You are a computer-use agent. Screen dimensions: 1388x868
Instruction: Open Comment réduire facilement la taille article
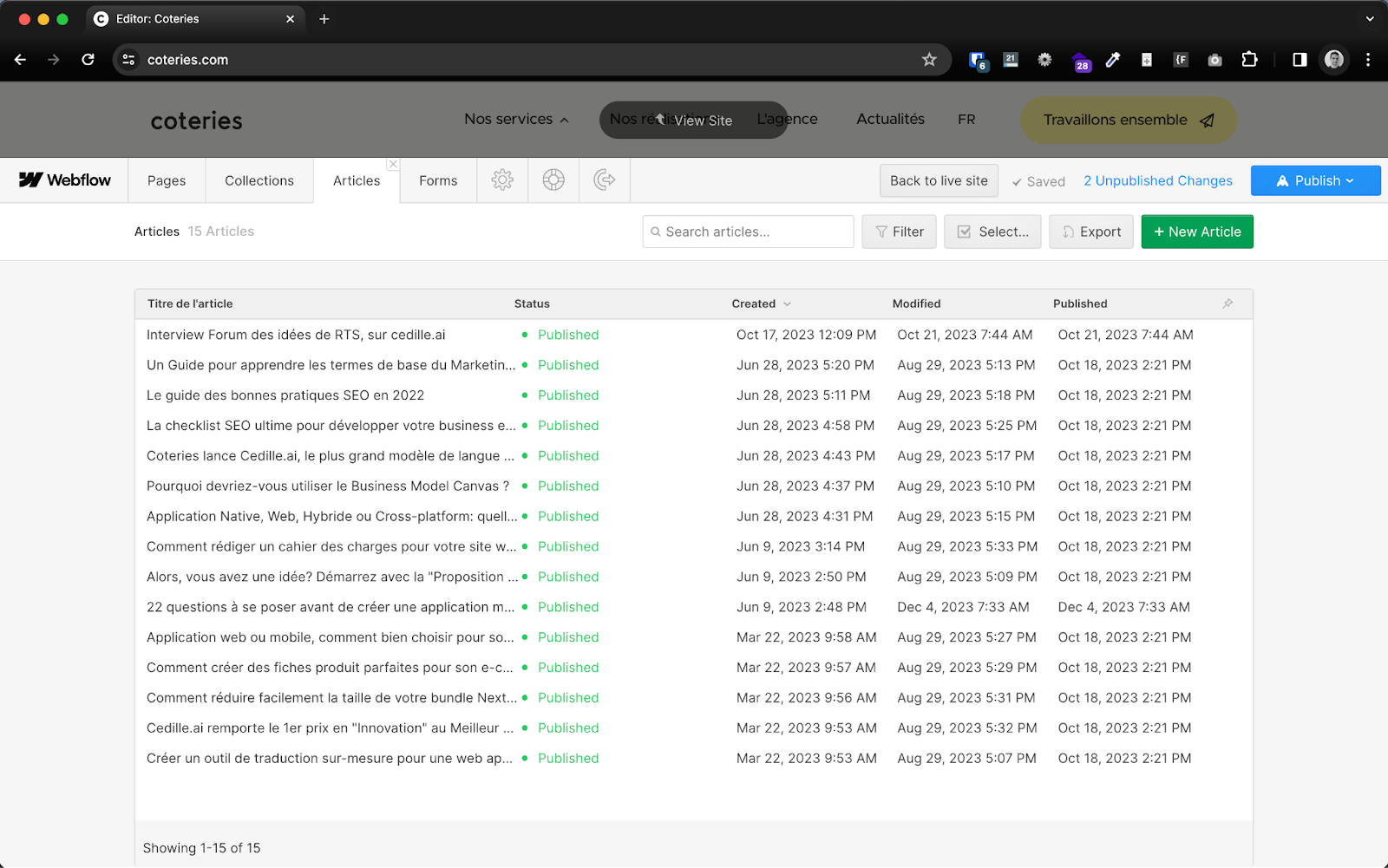[331, 698]
